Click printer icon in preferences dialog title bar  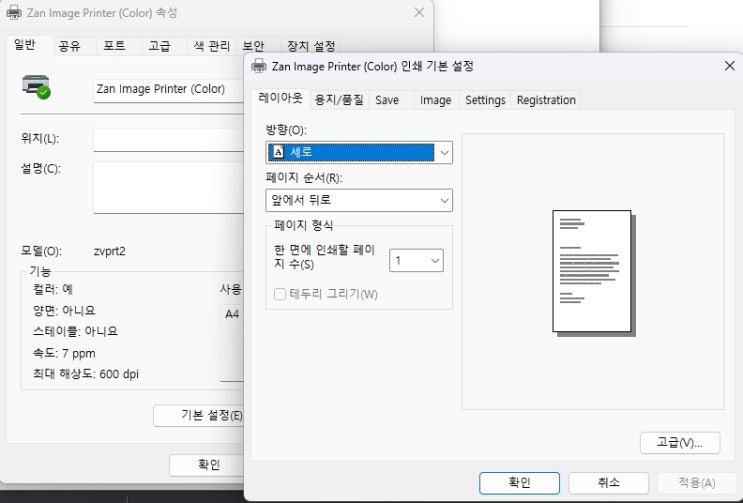(x=259, y=66)
